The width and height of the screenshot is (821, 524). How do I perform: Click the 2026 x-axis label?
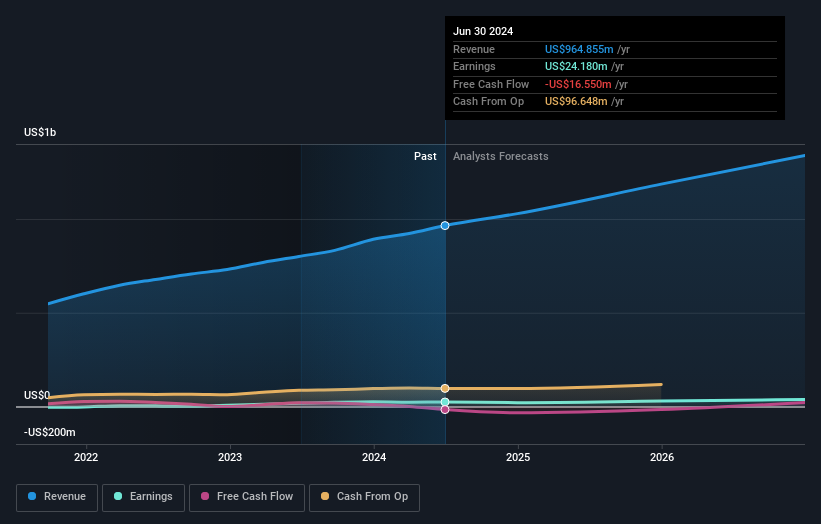tap(662, 458)
